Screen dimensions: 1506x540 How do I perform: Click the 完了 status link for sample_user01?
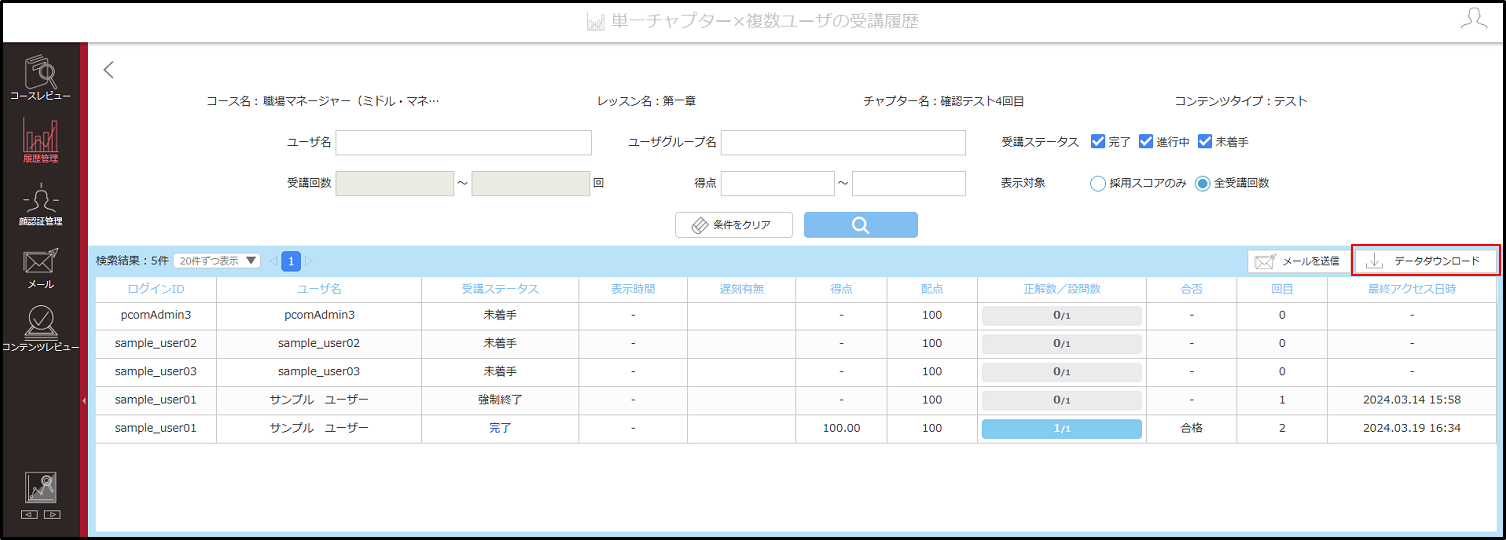(500, 428)
